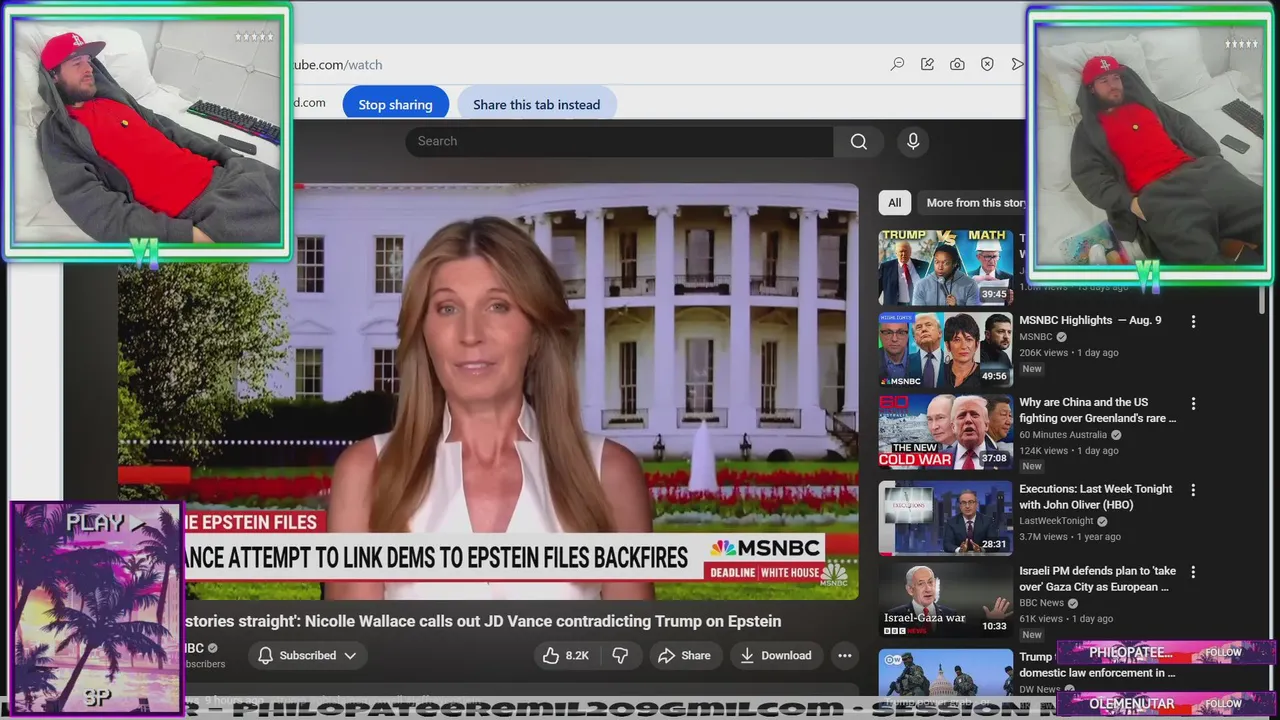Click Share this tab instead

(x=536, y=104)
